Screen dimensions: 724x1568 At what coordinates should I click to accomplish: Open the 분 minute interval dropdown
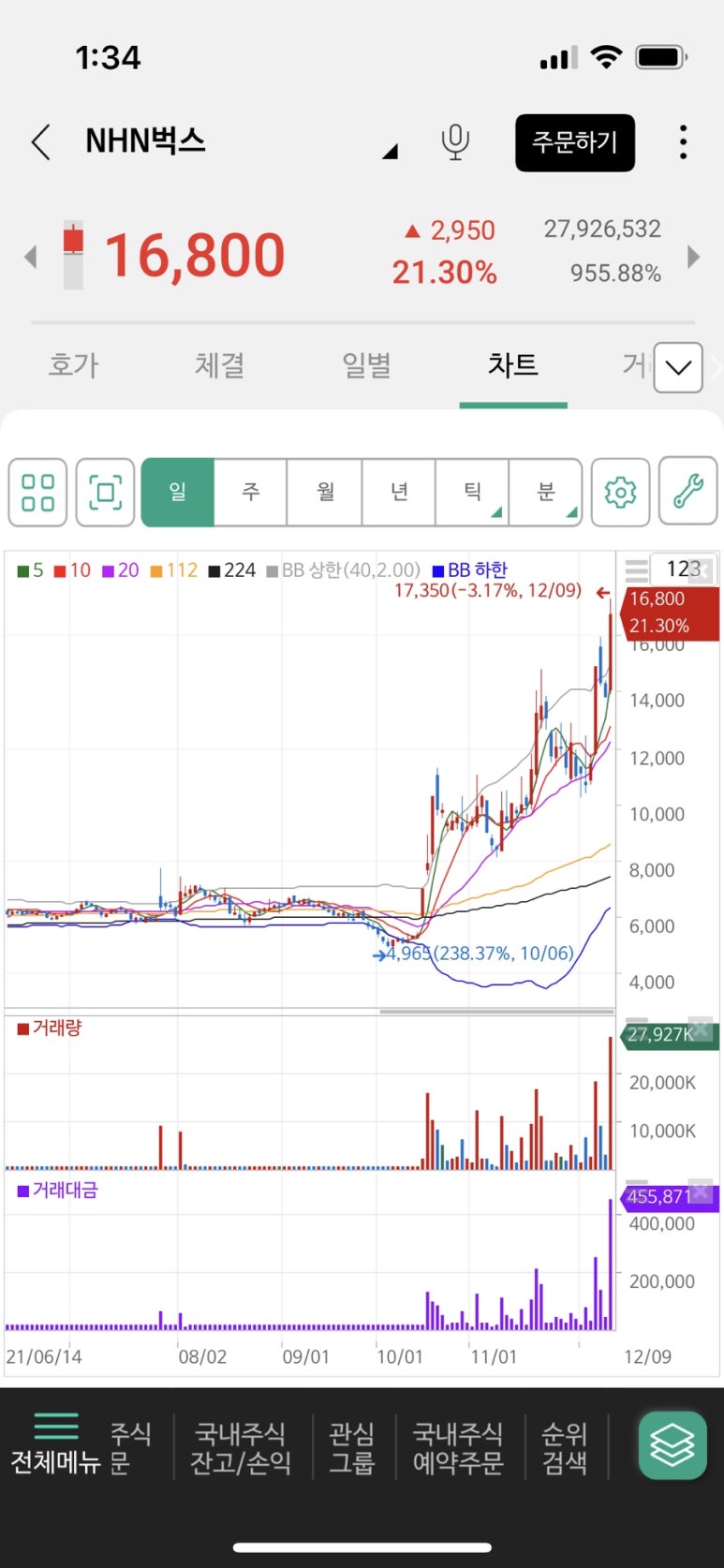tap(546, 492)
